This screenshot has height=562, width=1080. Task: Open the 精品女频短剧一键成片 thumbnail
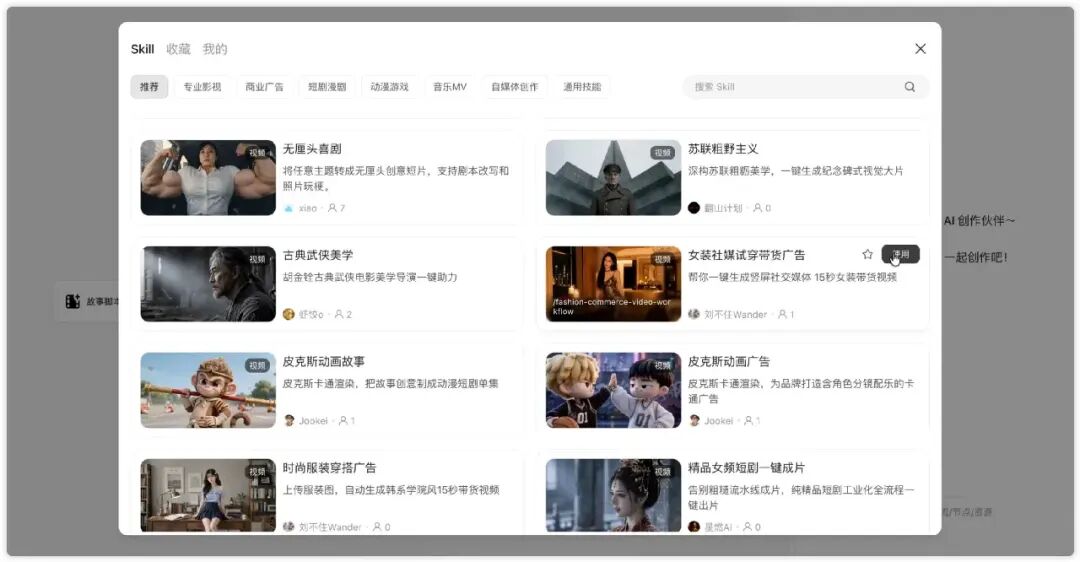[613, 495]
